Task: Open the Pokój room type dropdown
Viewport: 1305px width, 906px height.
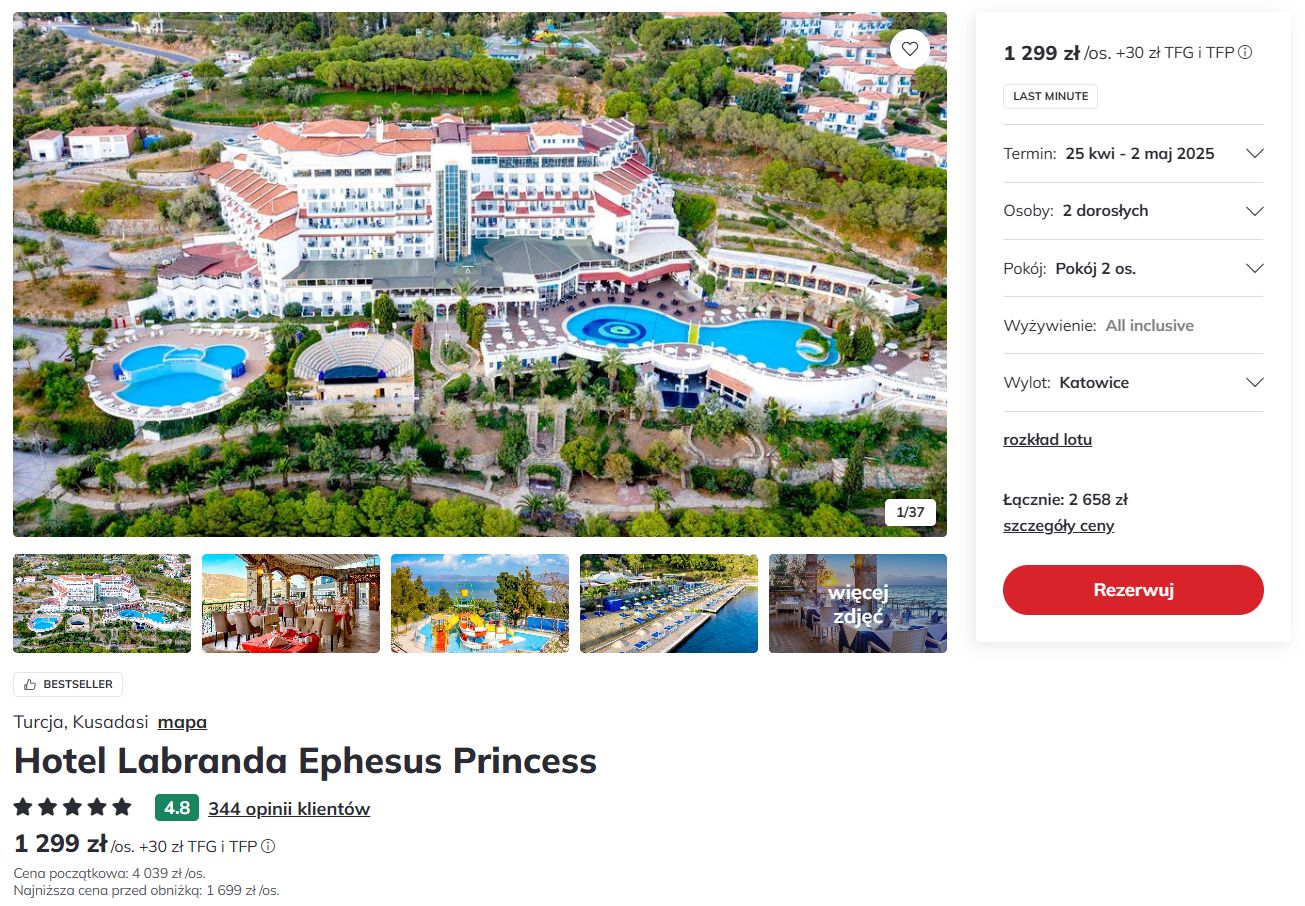Action: click(x=1254, y=268)
